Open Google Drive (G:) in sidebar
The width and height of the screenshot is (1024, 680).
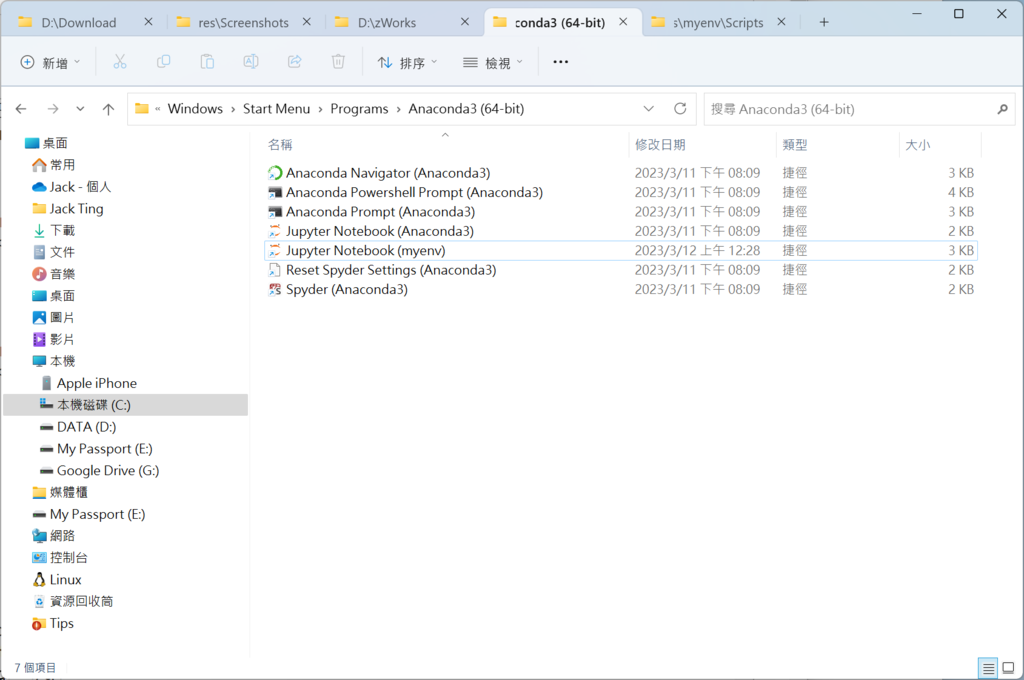click(100, 470)
